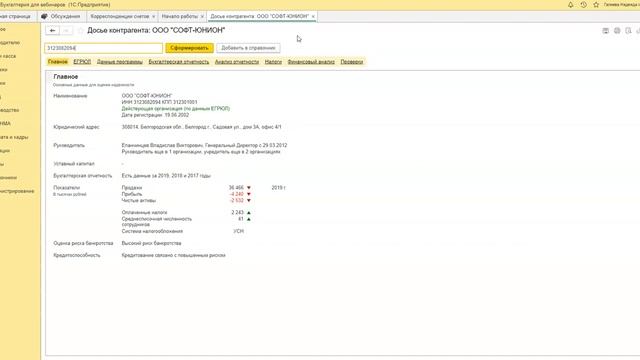Click Руководитель еще в 1 организации line
The image size is (640, 360).
(201, 152)
